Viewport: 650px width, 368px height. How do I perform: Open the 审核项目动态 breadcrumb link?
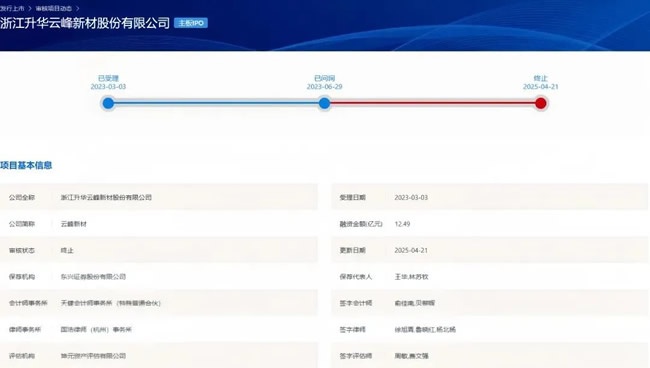click(54, 8)
